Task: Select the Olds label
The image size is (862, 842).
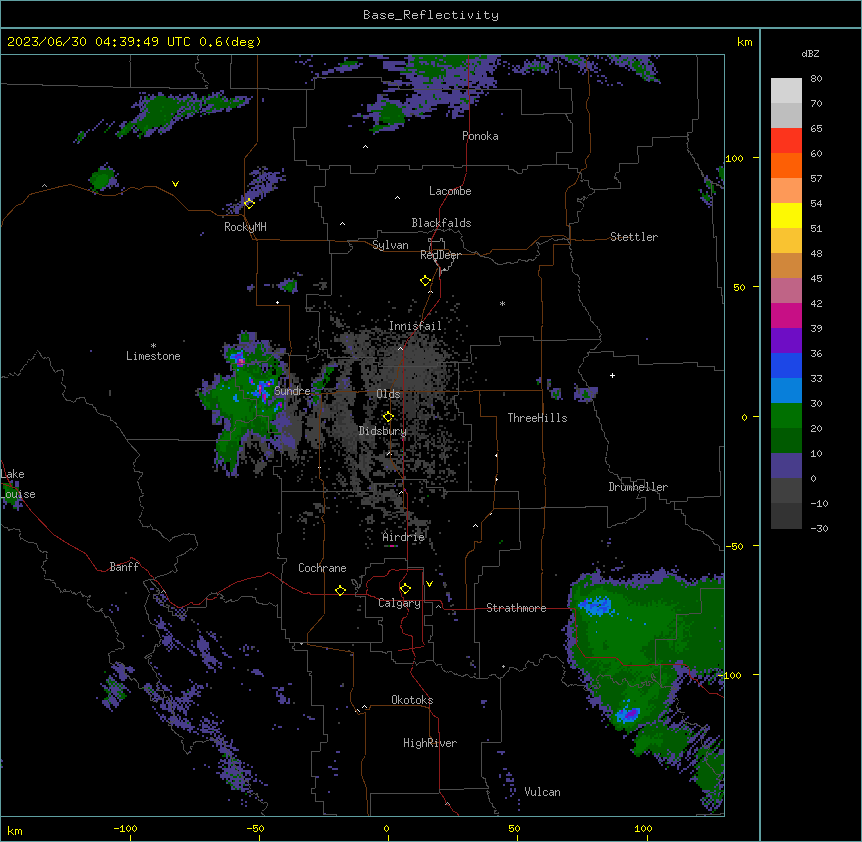Action: (388, 394)
